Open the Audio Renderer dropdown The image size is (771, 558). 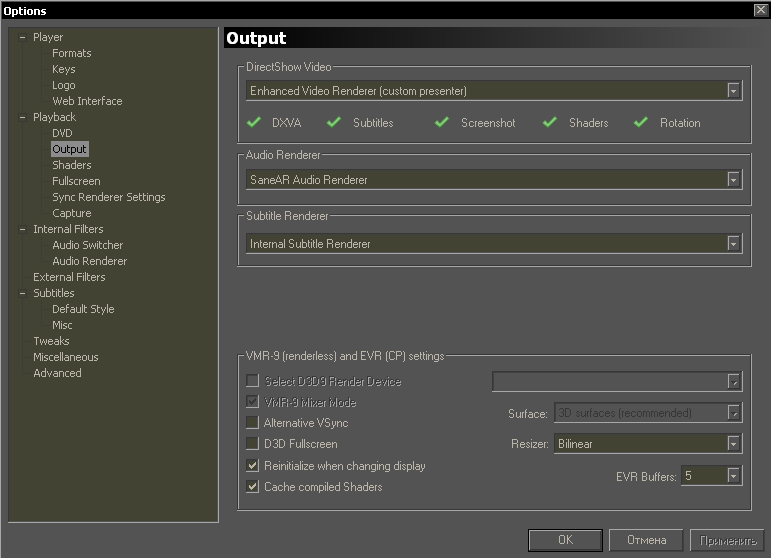(734, 180)
